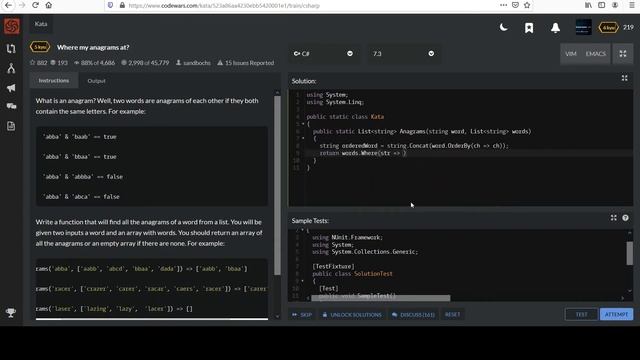Open the 15 Issues Reported link
The height and width of the screenshot is (360, 640).
[x=246, y=63]
